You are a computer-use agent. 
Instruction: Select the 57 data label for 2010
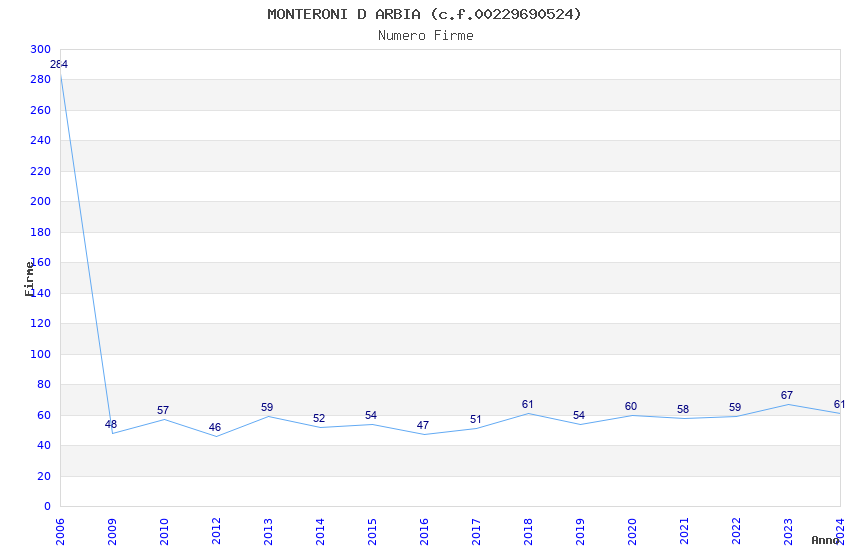coord(163,410)
